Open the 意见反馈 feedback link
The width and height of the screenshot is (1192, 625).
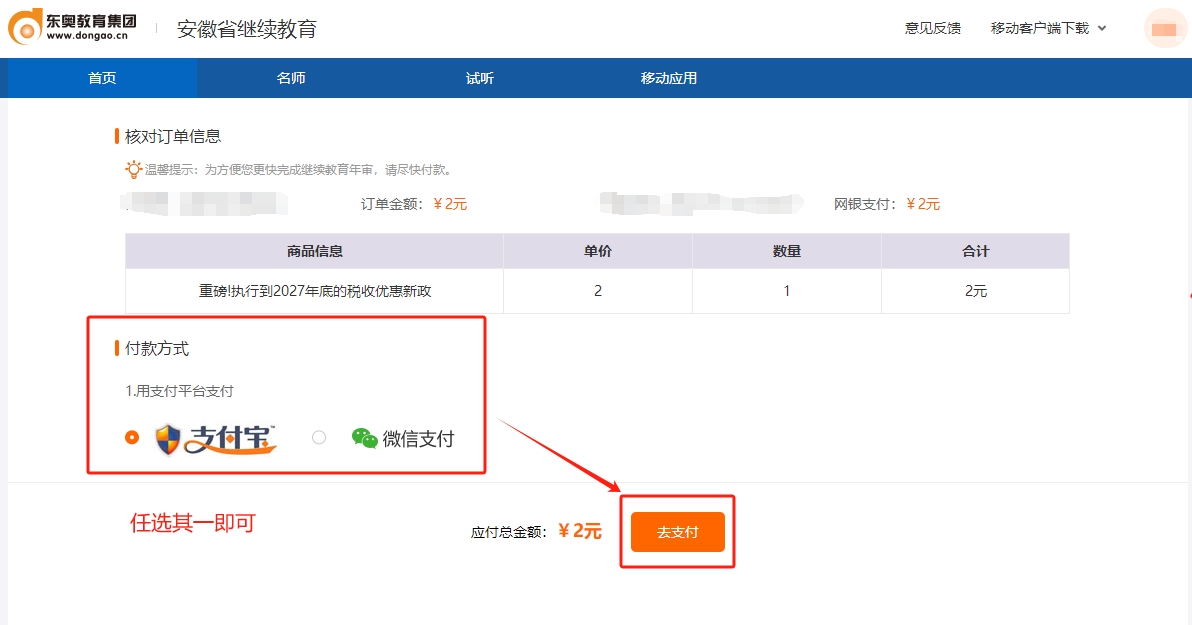[931, 29]
